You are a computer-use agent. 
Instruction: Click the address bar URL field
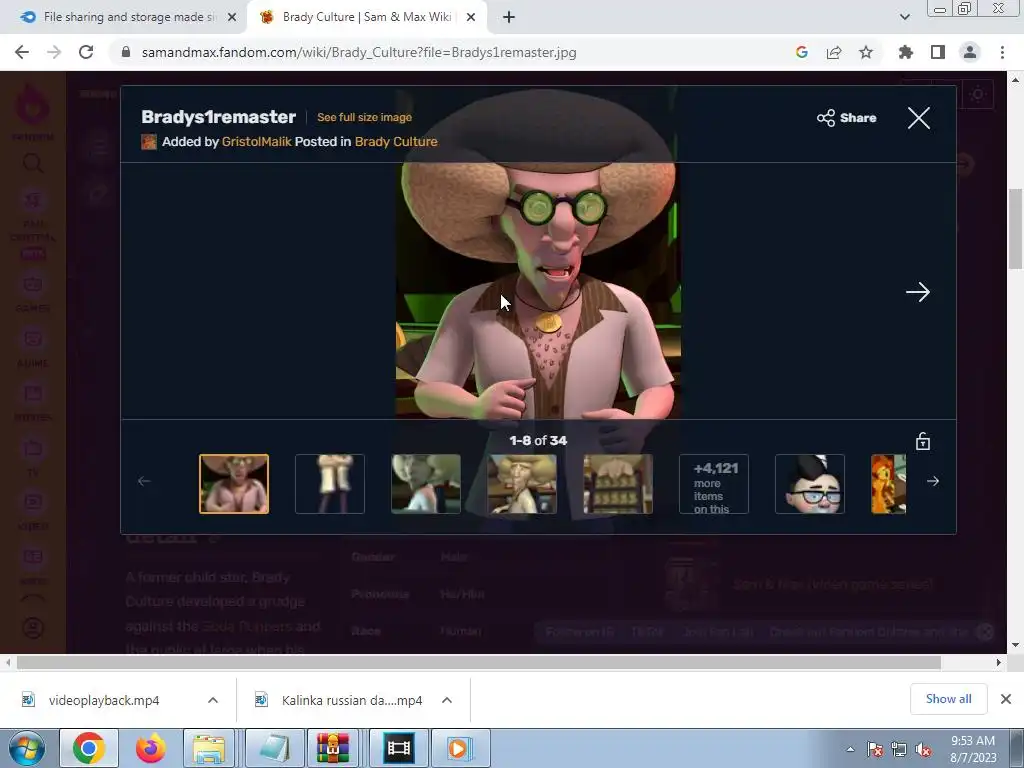coord(451,52)
